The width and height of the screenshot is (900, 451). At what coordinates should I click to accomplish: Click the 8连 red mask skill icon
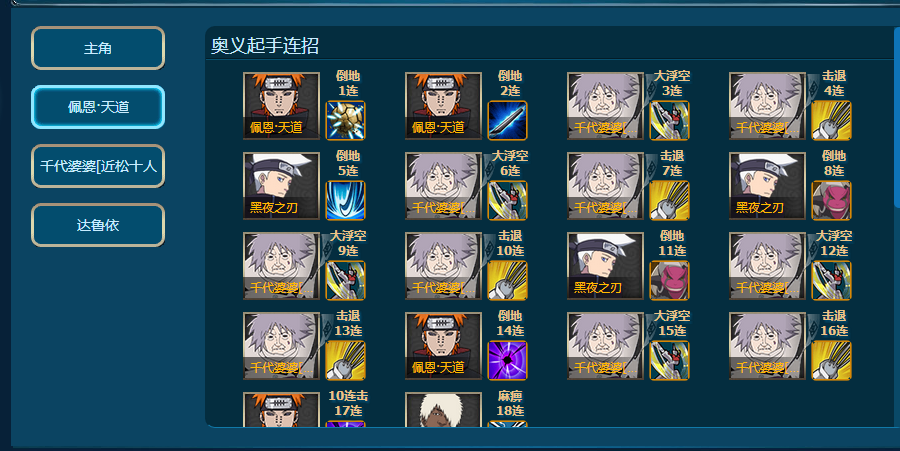pyautogui.click(x=832, y=201)
